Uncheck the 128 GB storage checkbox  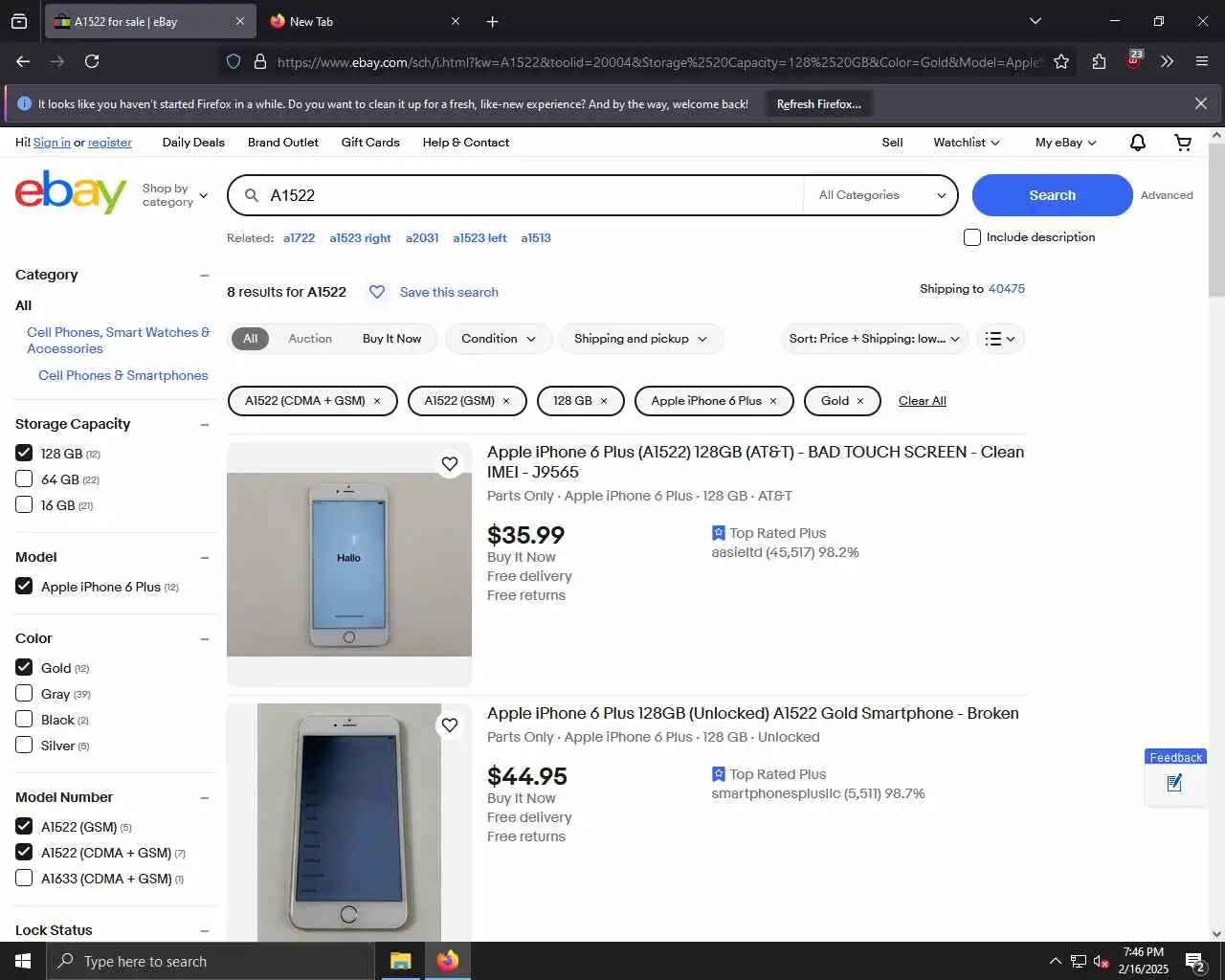[24, 453]
